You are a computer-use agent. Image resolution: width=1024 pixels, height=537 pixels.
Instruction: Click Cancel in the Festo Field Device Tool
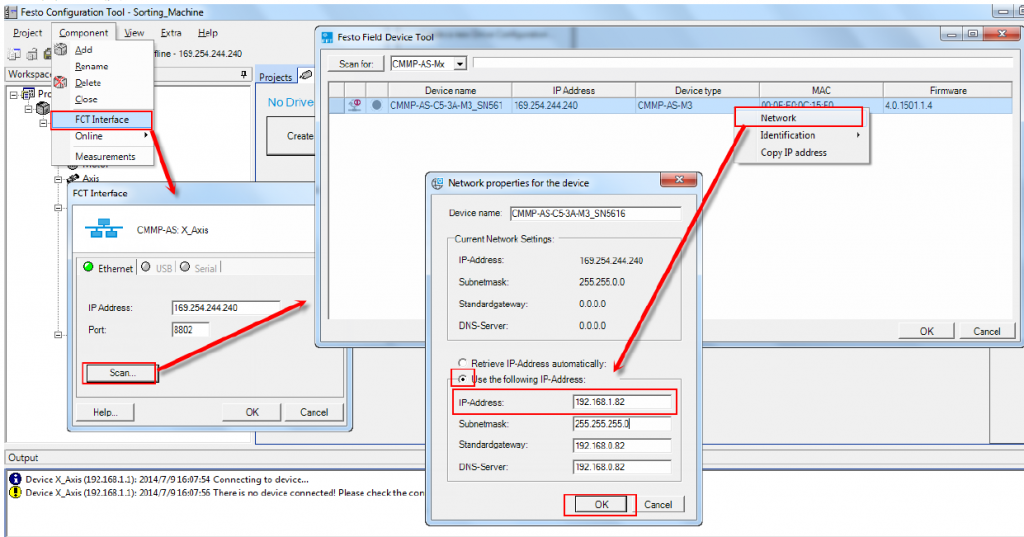point(986,331)
